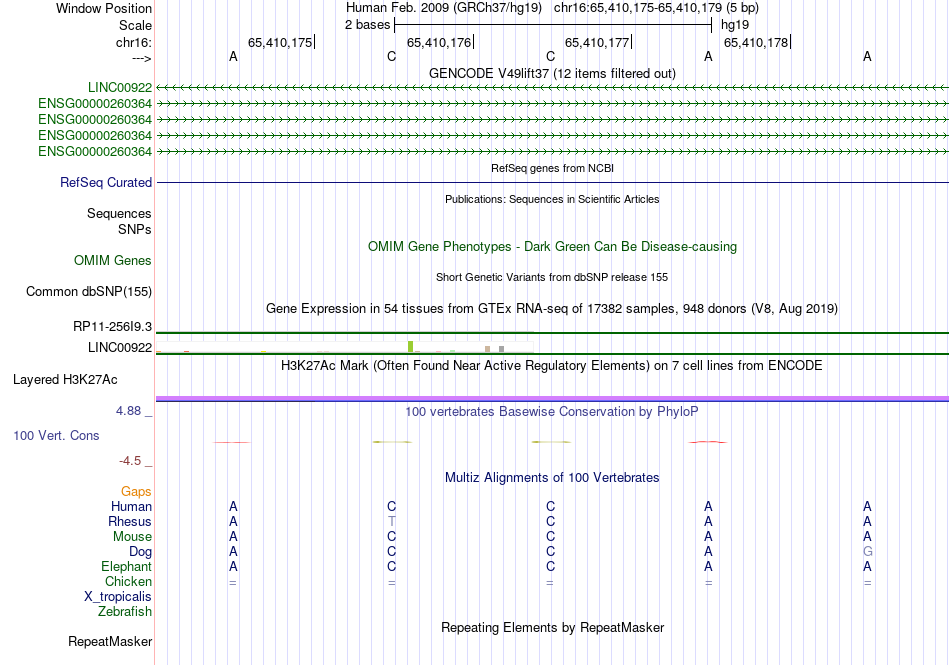Open Short Genetic Variants from dbSNP title

point(552,277)
